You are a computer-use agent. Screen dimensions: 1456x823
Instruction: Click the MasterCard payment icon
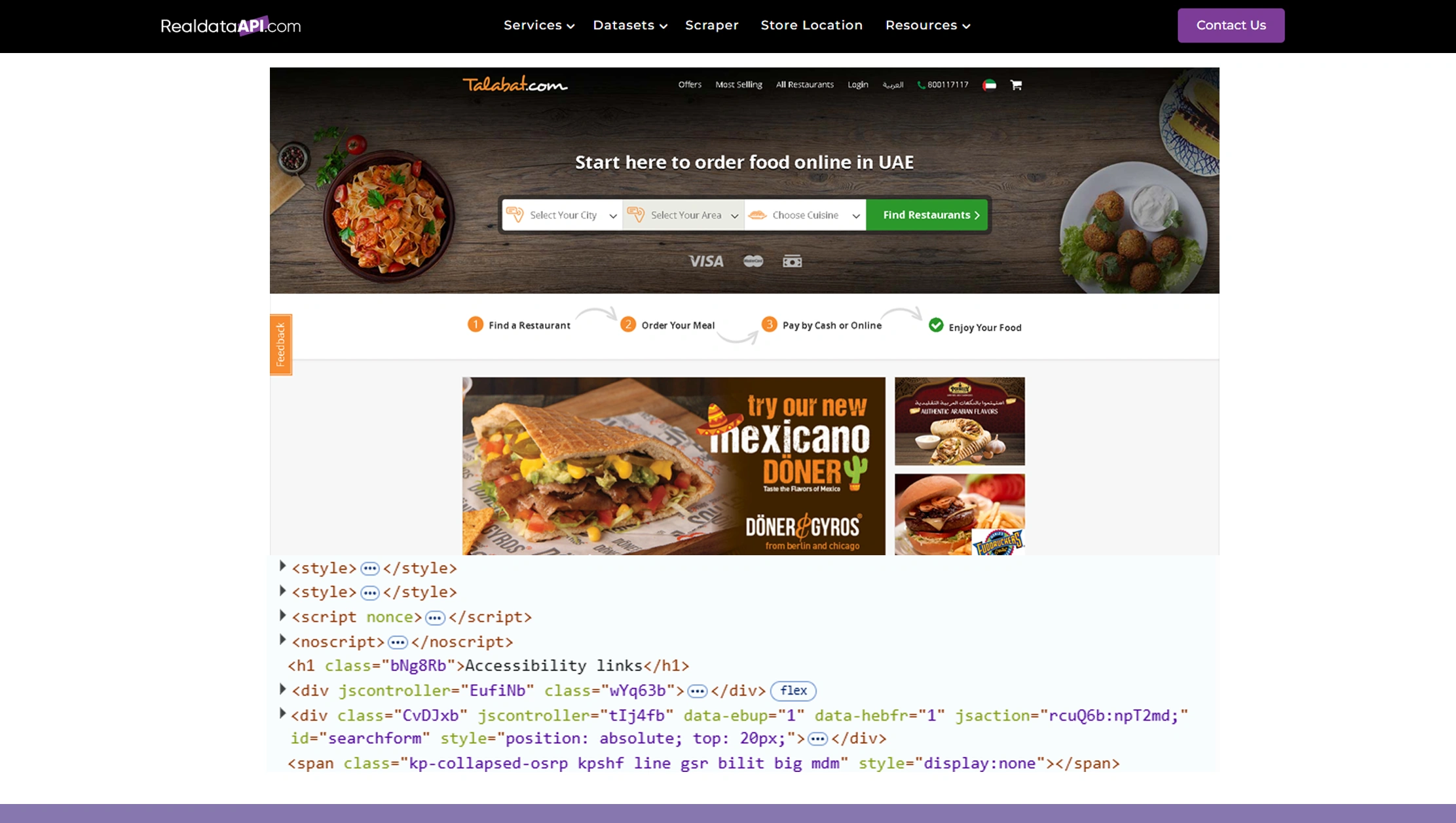tap(753, 260)
